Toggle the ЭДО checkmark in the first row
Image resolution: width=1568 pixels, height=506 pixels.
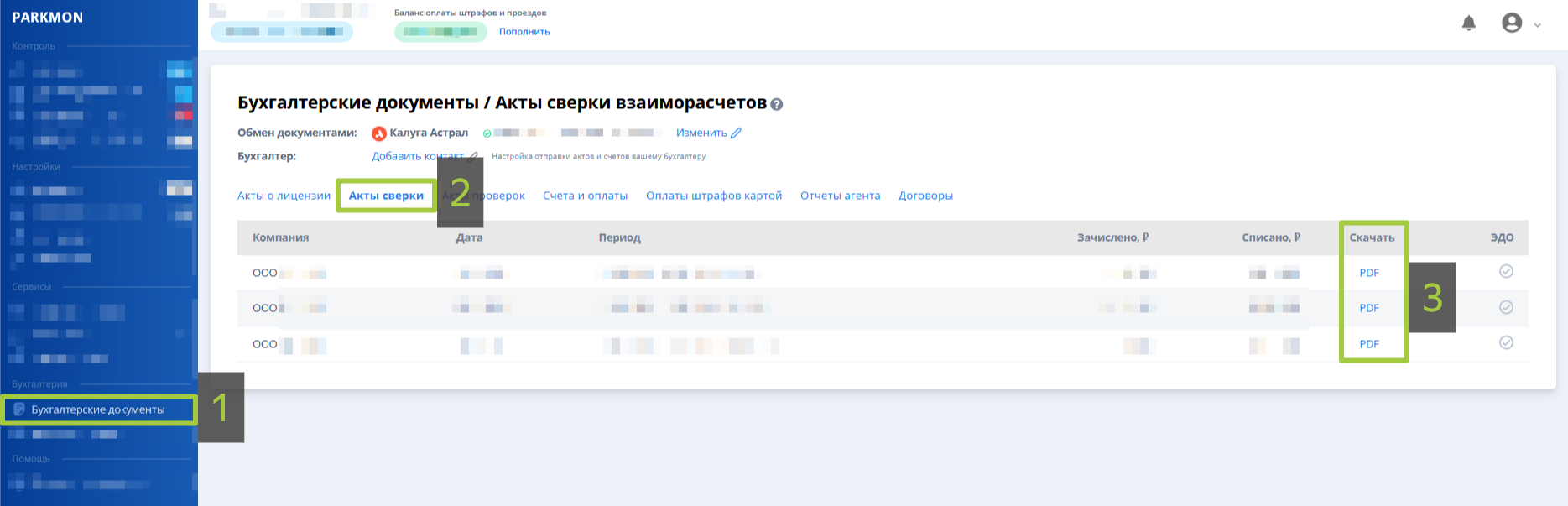pyautogui.click(x=1506, y=271)
